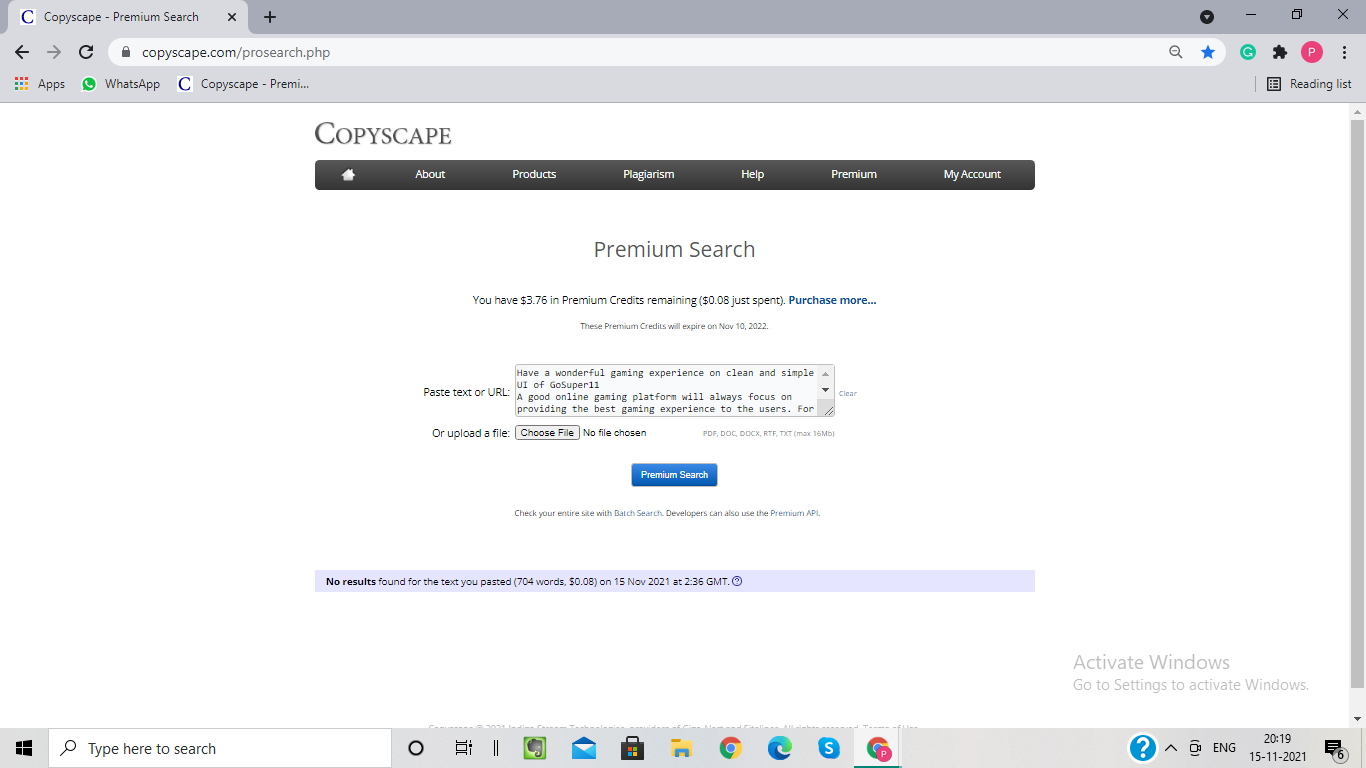Click inside the paste text area

(666, 391)
